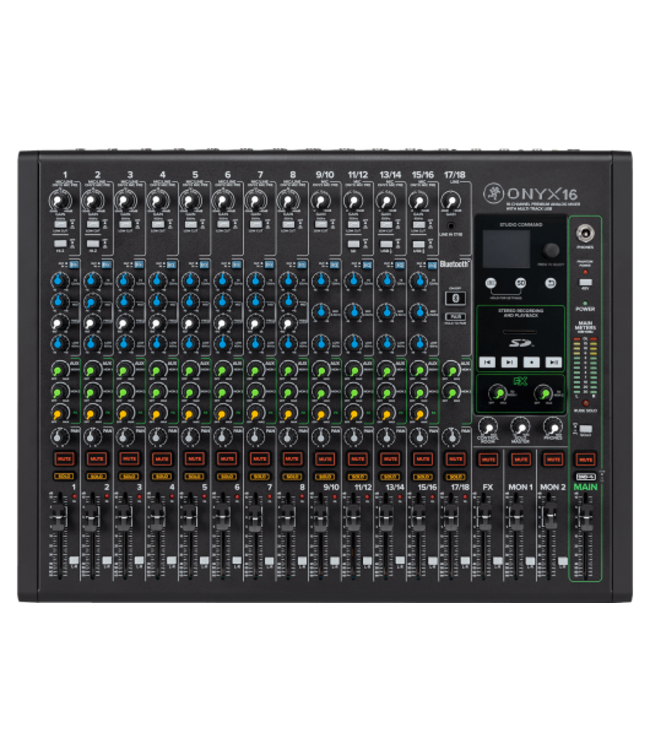Solo channel 5
This screenshot has width=650, height=750.
point(194,476)
